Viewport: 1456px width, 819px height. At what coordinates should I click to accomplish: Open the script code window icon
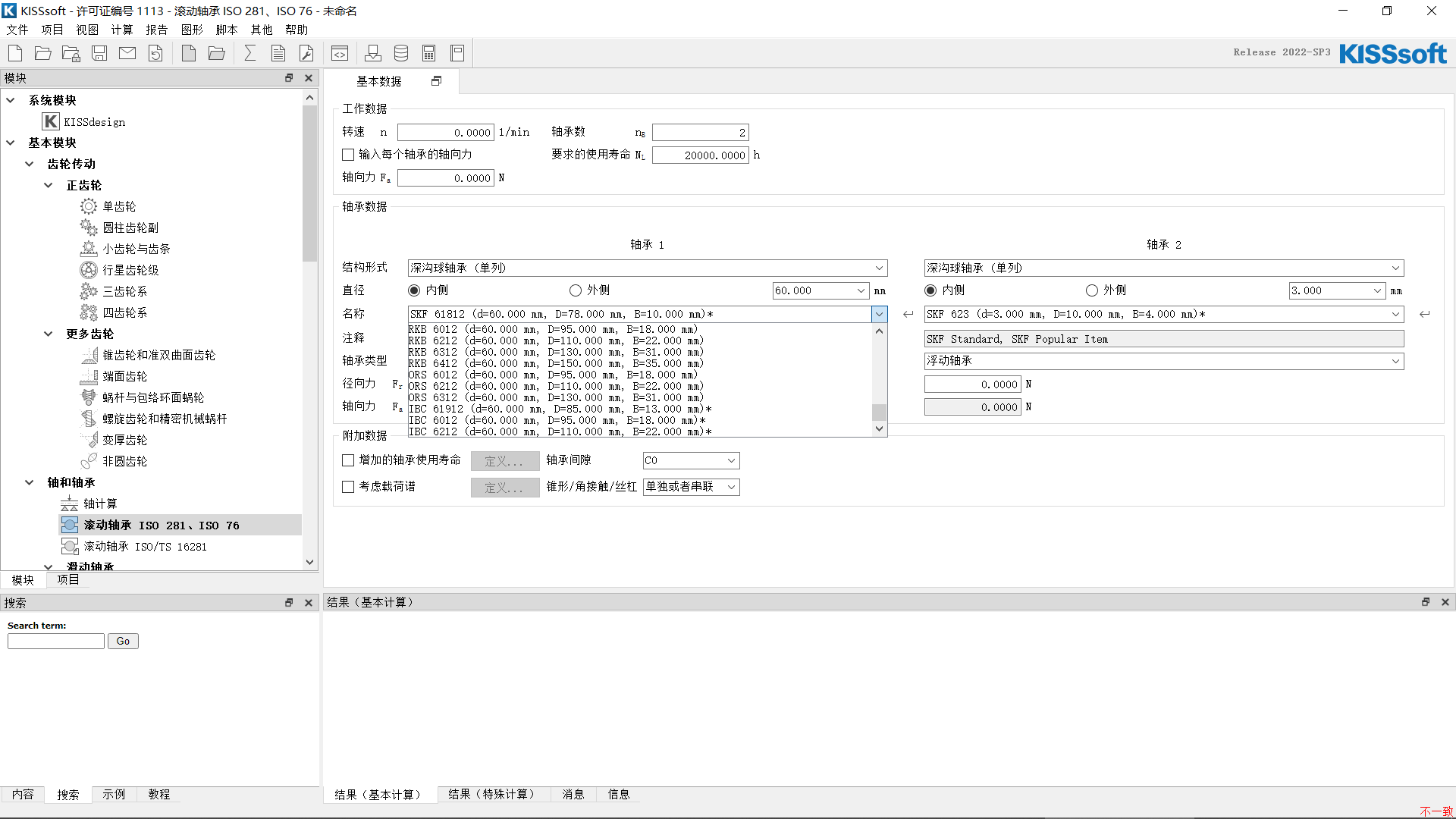[x=340, y=53]
